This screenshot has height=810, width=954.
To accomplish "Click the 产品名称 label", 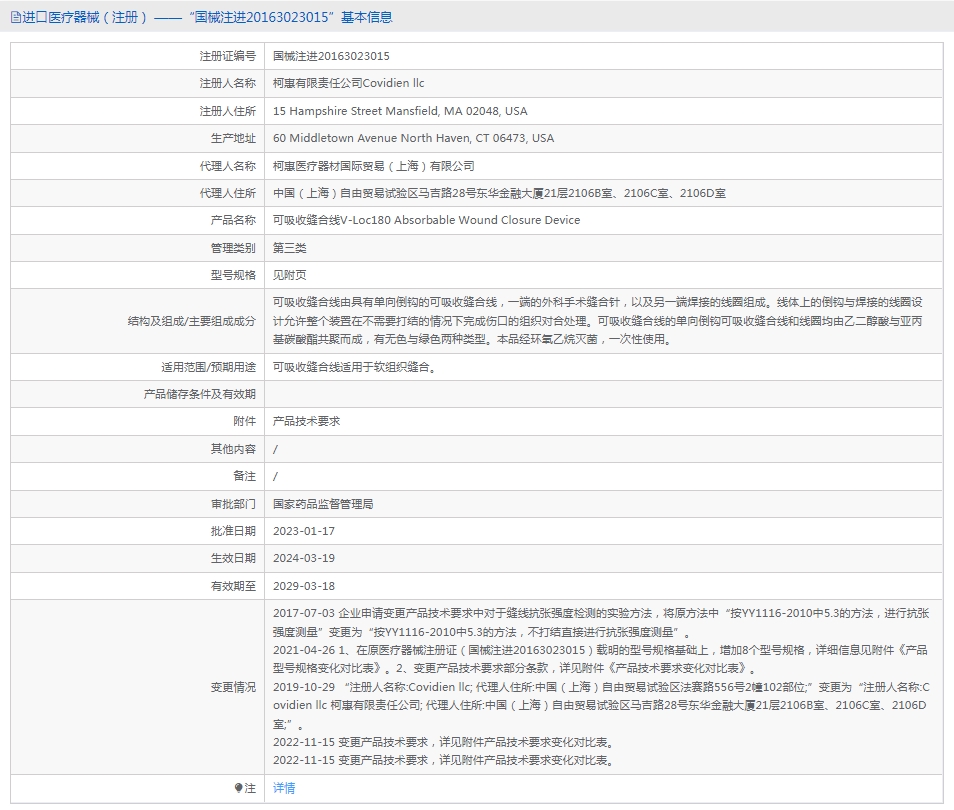I will [233, 220].
